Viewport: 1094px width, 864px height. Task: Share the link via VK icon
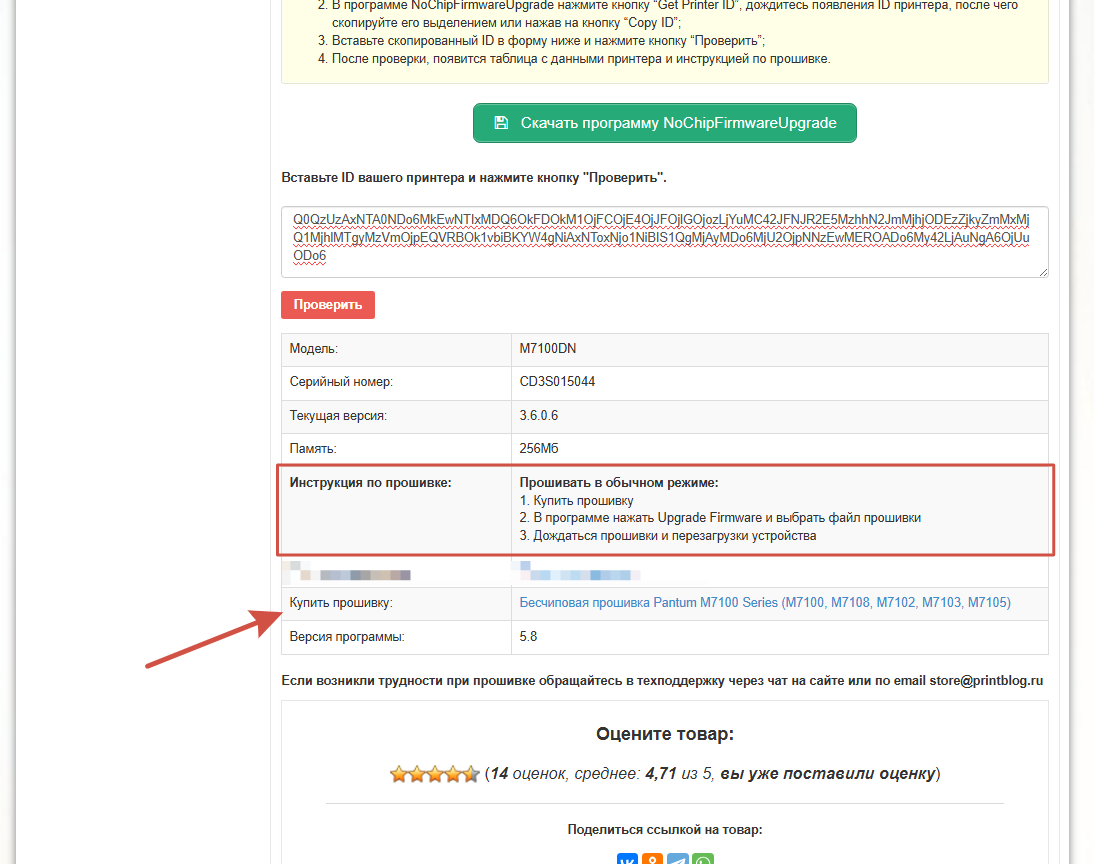pyautogui.click(x=628, y=859)
